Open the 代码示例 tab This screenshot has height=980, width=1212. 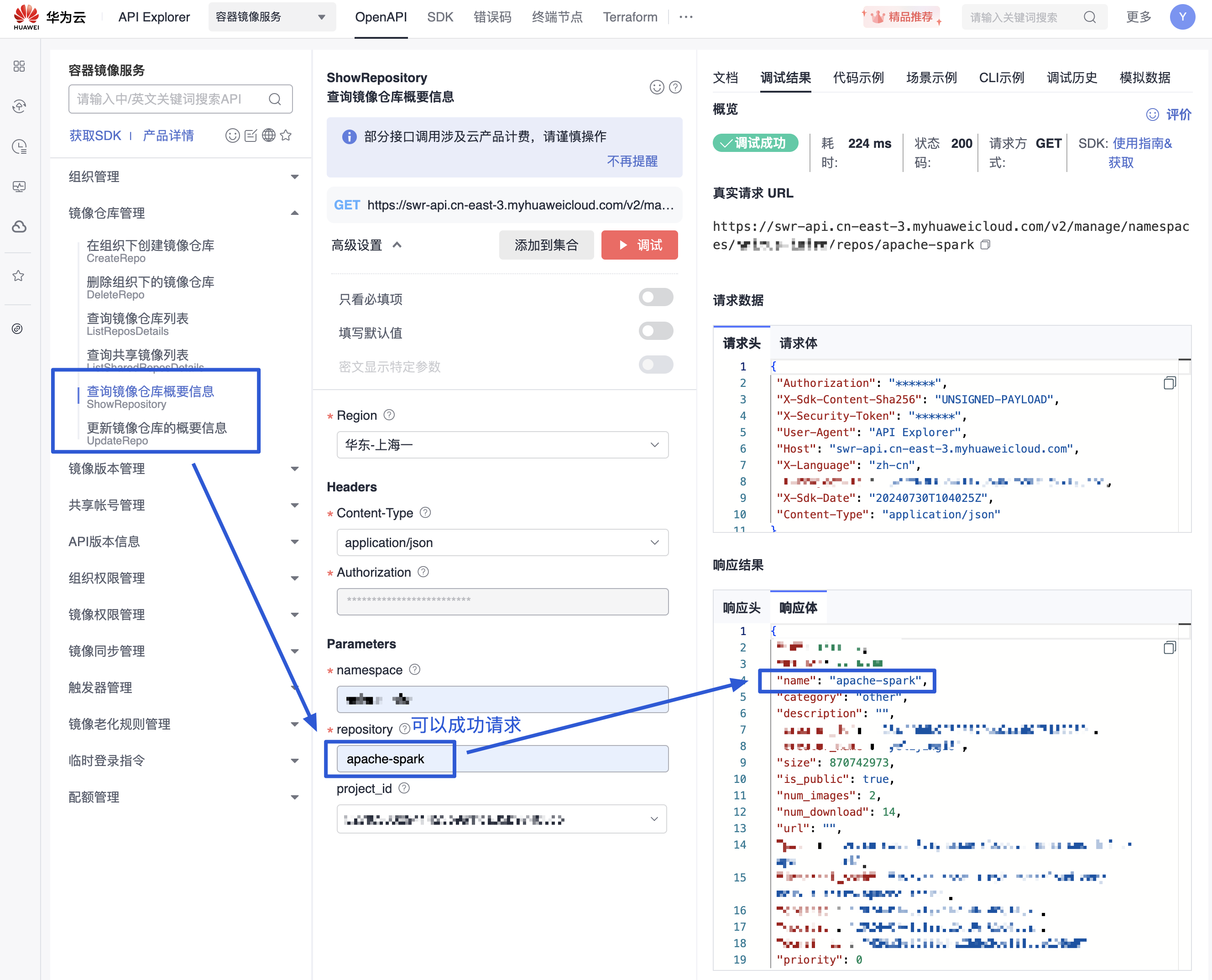tap(858, 78)
